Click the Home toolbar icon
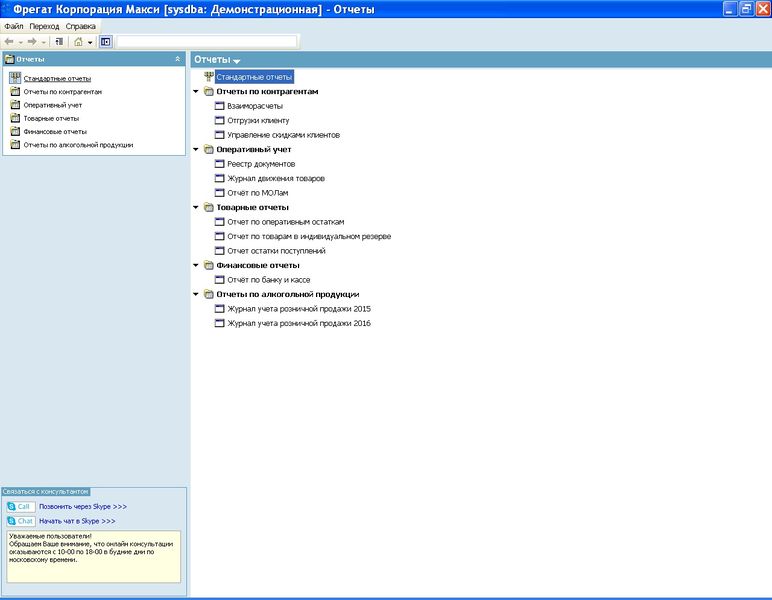Image resolution: width=772 pixels, height=600 pixels. point(78,42)
